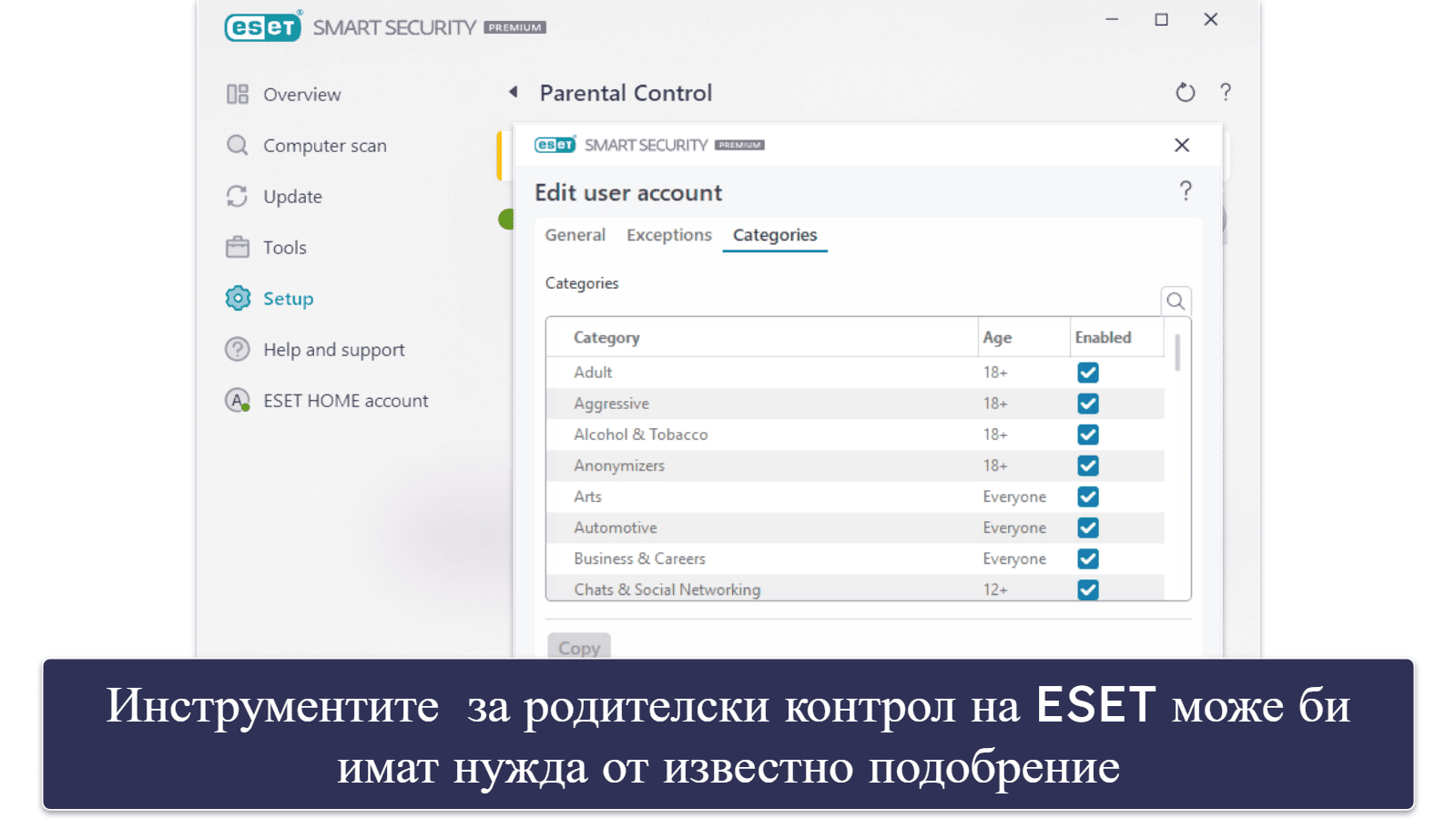This screenshot has width=1456, height=819.
Task: Select Setup in the sidebar
Action: (x=288, y=299)
